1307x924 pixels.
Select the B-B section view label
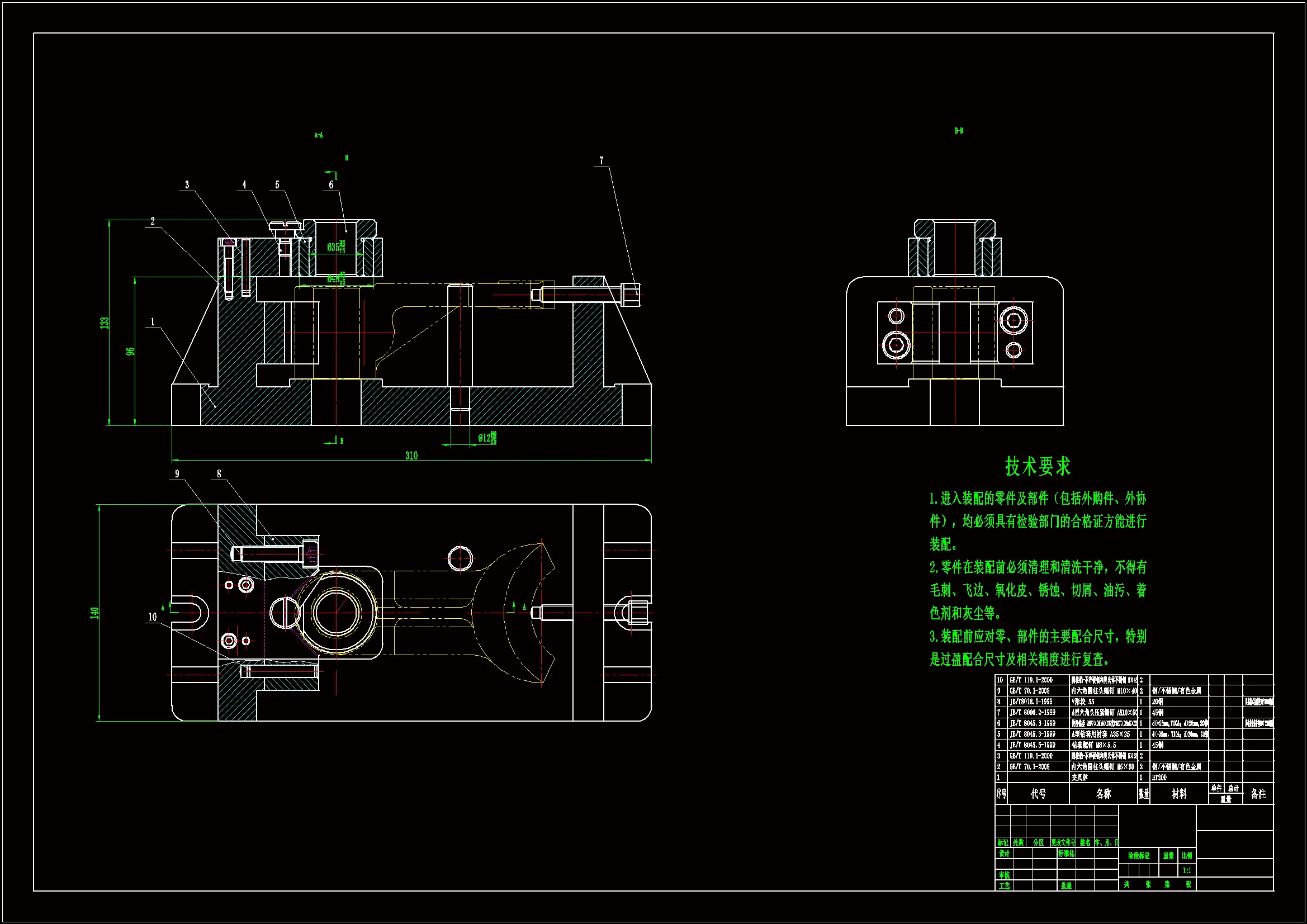[959, 131]
